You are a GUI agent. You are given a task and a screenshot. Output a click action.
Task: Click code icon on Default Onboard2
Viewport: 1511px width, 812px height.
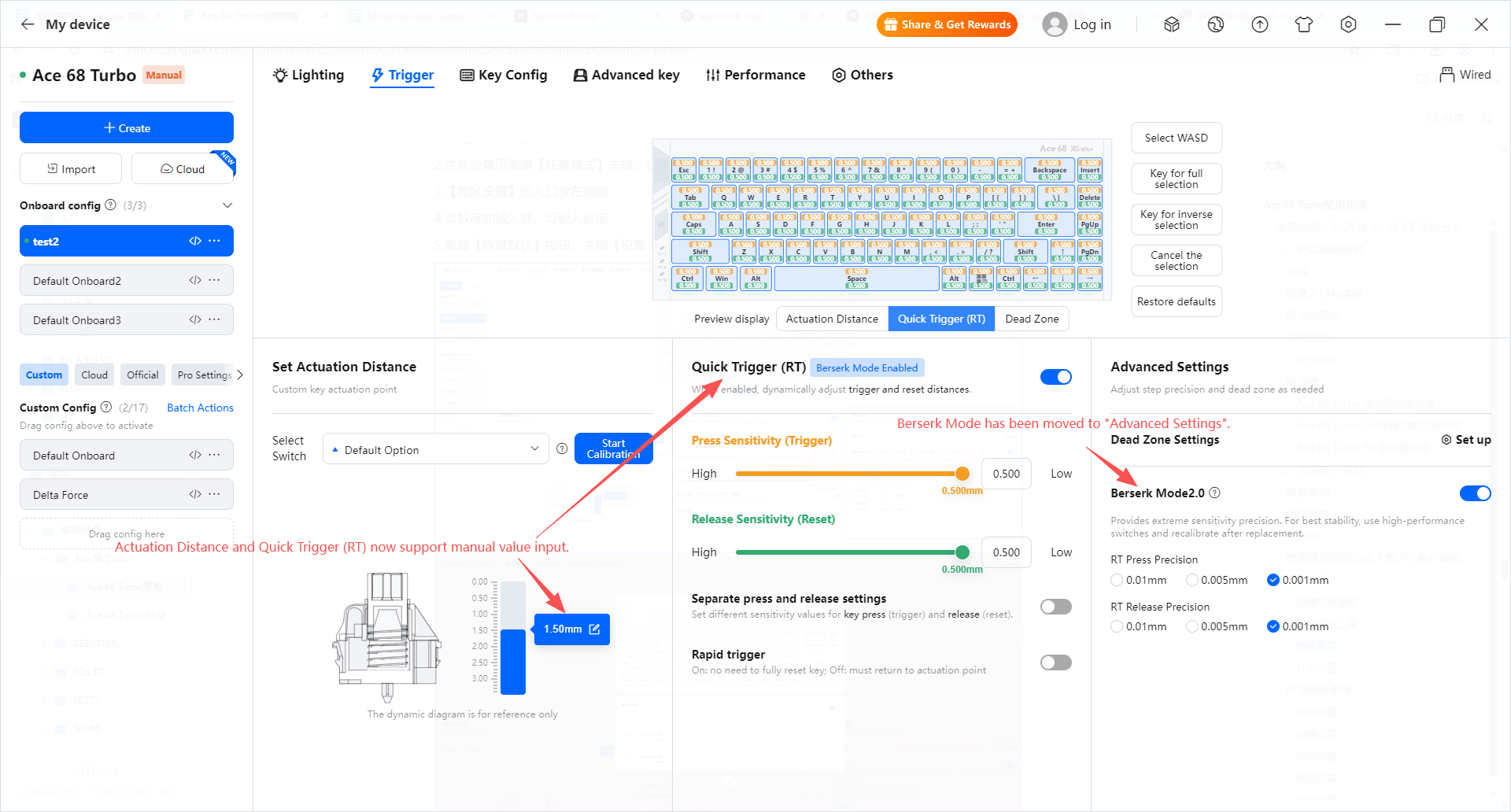tap(195, 280)
